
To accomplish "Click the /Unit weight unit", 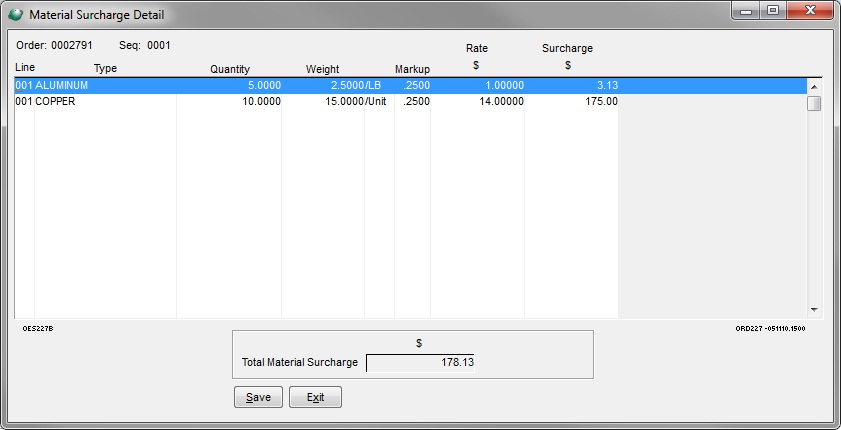I will click(376, 101).
